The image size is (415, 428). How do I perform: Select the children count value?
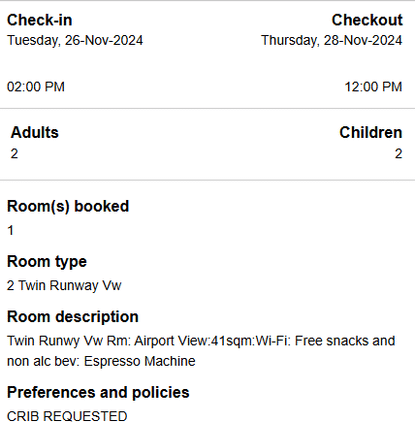(399, 154)
